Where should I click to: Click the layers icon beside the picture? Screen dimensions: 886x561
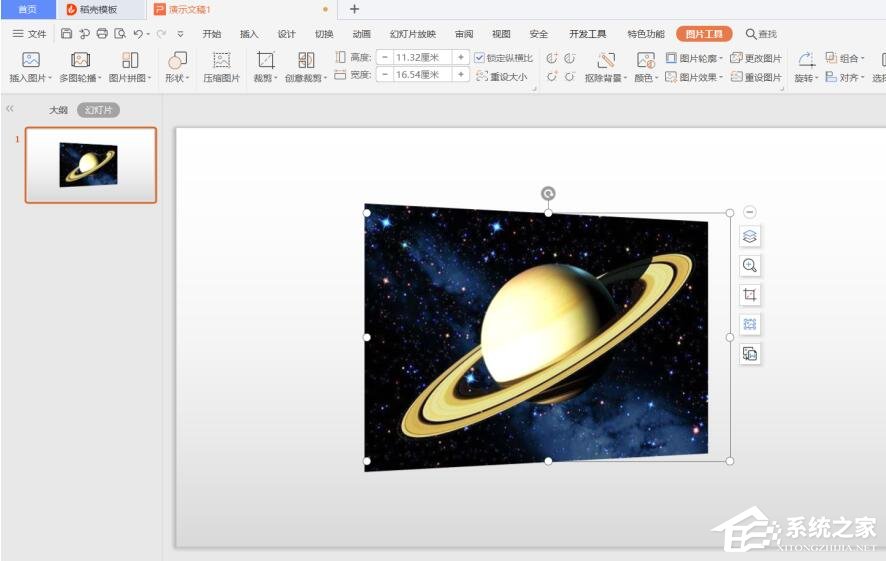coord(750,237)
